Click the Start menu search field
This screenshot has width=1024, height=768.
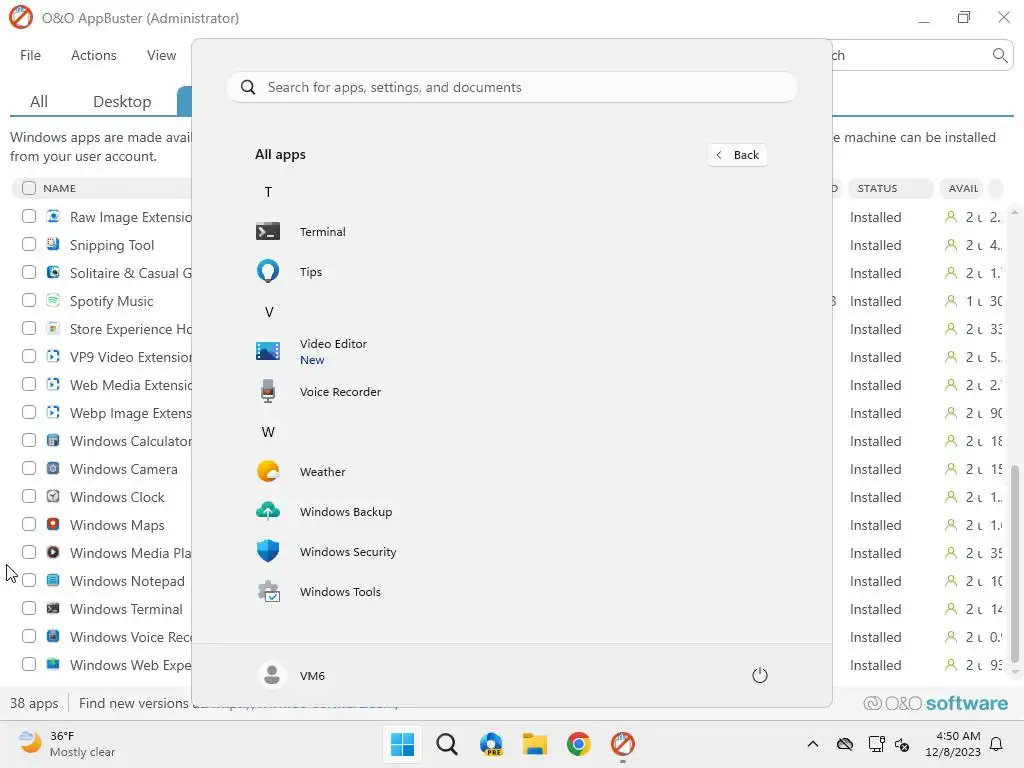pos(512,88)
